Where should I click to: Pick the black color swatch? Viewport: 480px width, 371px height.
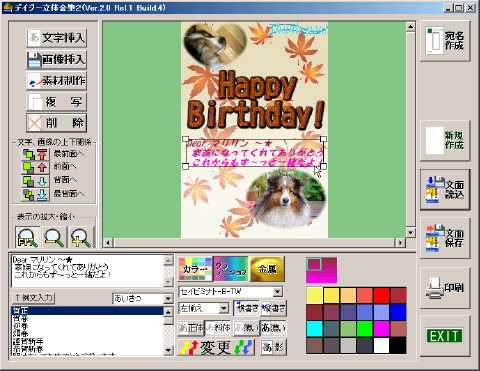(x=398, y=345)
